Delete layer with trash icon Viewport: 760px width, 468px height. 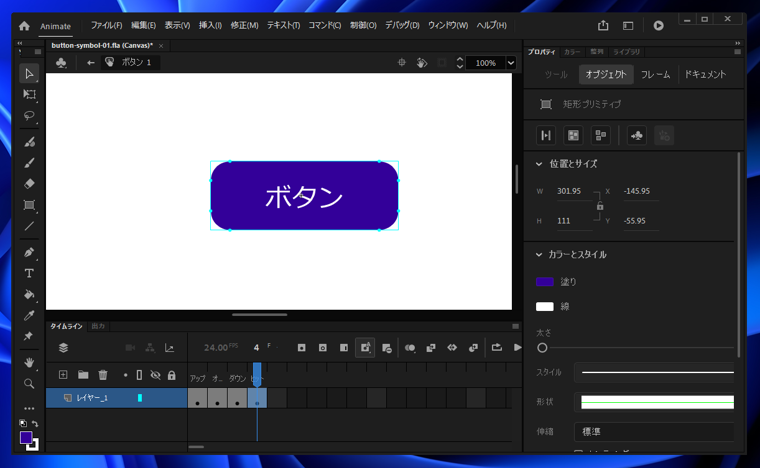[x=103, y=374]
